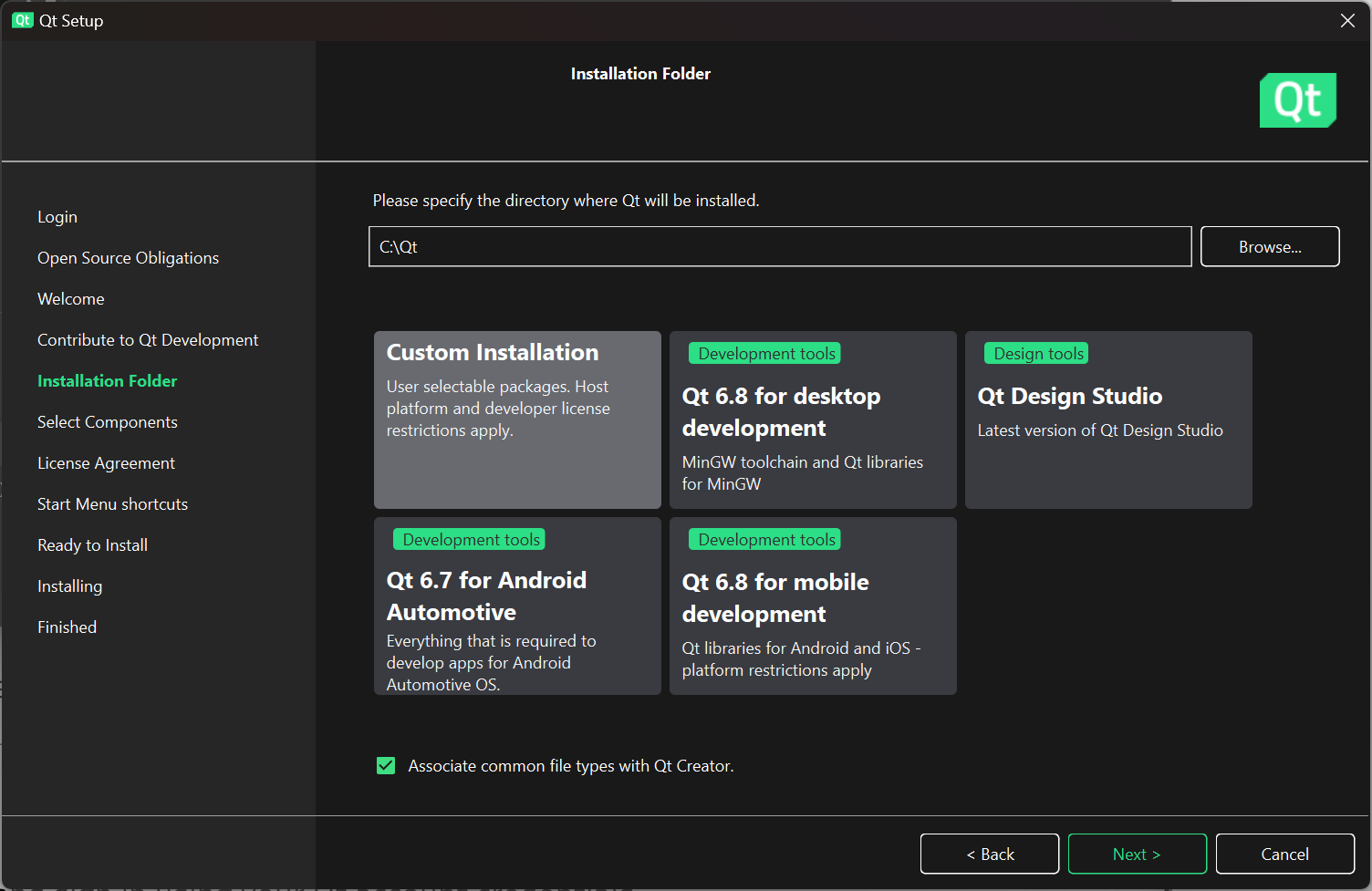Select the Welcome step in sidebar
The height and width of the screenshot is (891, 1372).
tap(71, 299)
